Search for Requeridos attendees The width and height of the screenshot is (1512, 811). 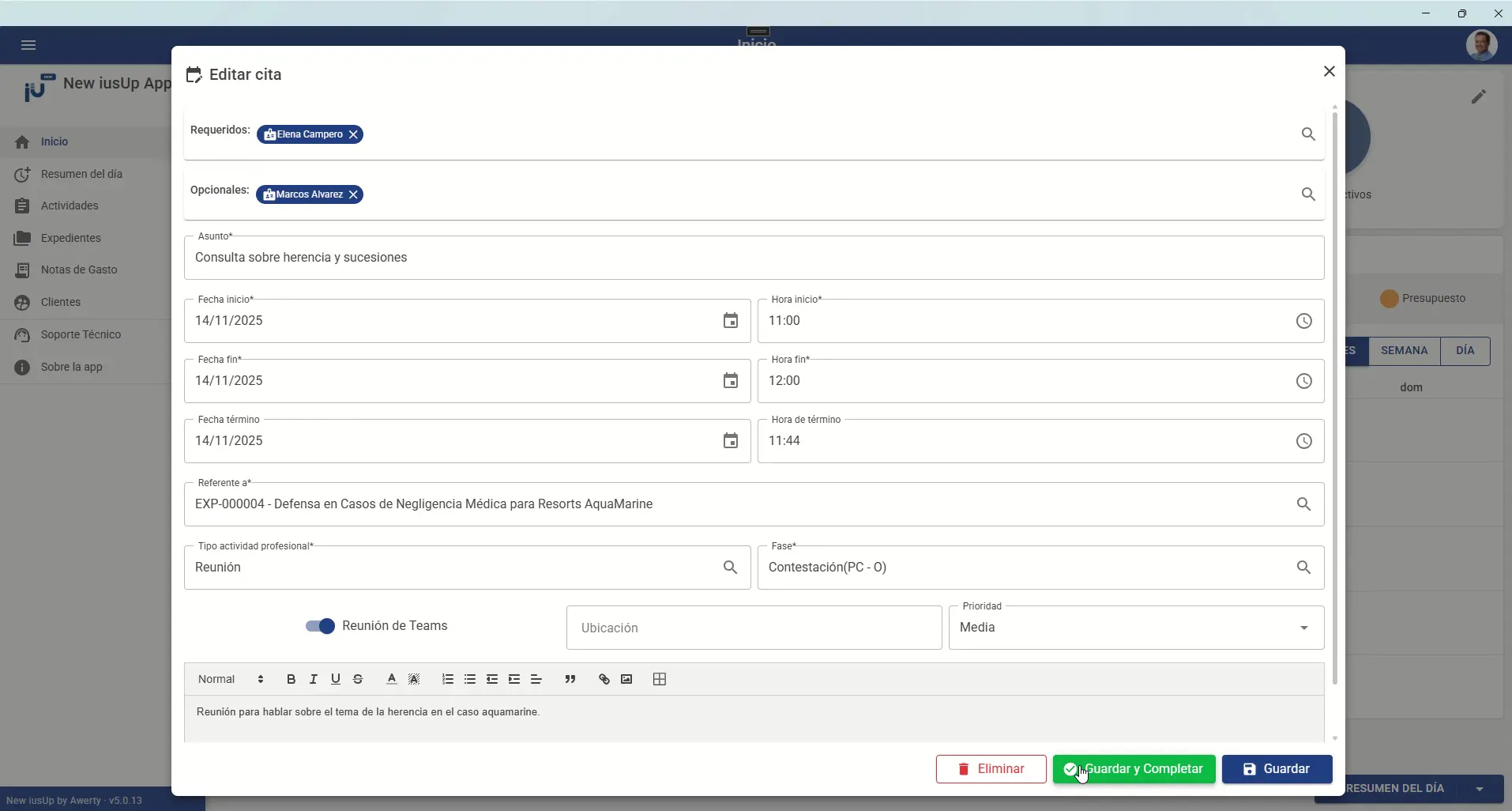click(x=1309, y=134)
